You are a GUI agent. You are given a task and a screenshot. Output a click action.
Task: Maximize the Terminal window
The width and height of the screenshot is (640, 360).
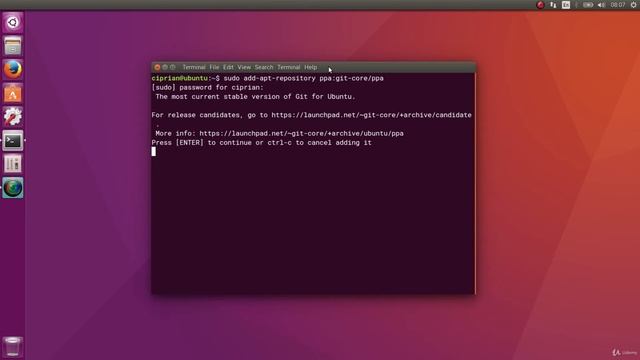tap(173, 67)
